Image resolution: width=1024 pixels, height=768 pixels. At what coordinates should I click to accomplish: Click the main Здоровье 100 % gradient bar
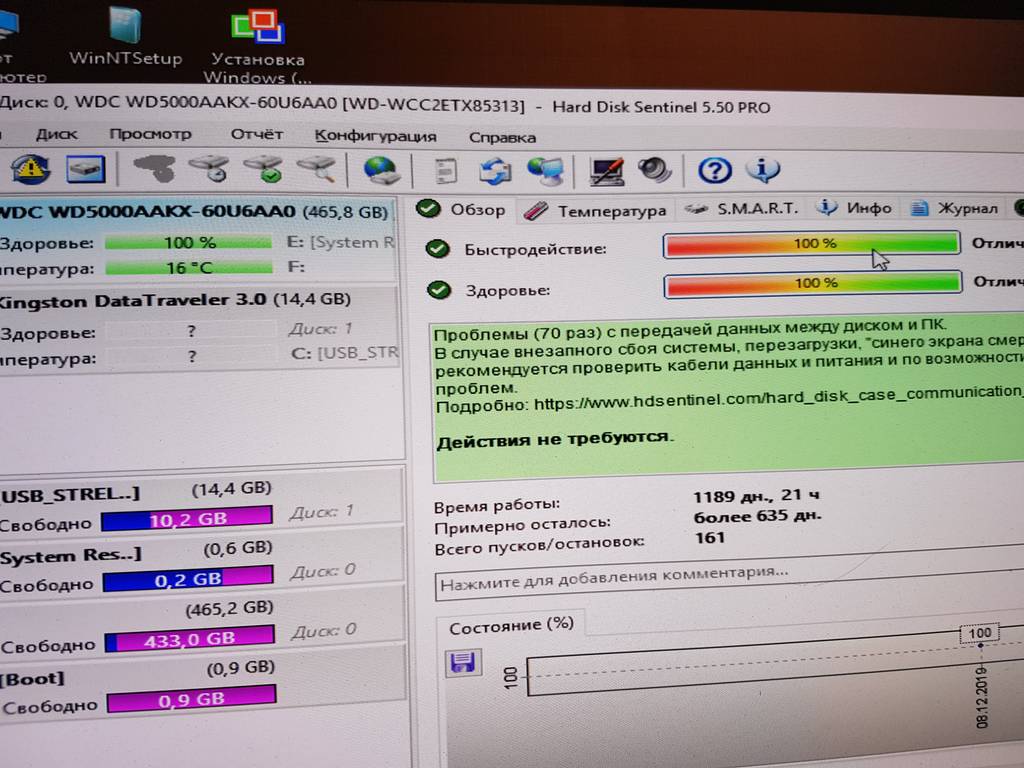tap(813, 283)
